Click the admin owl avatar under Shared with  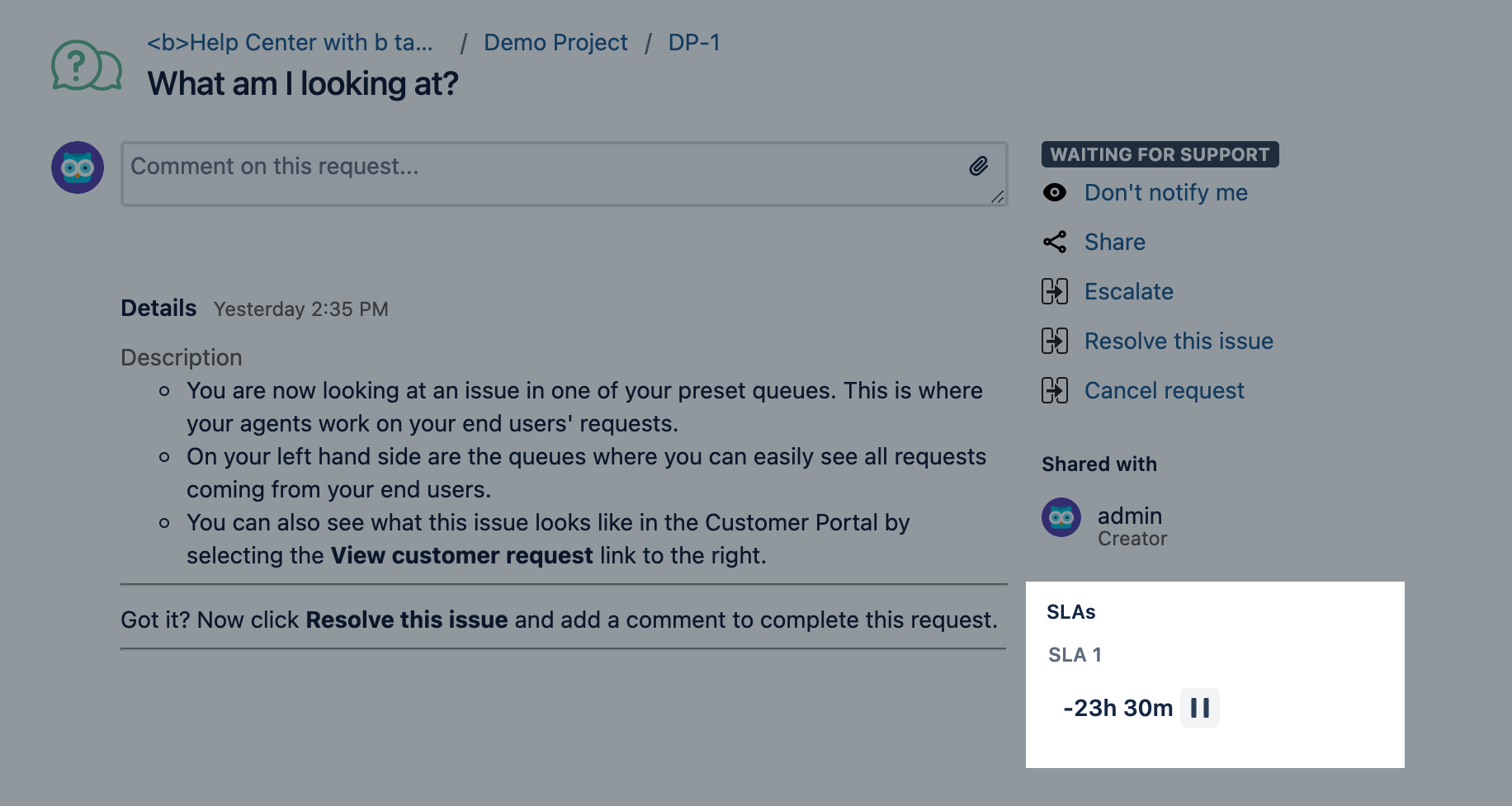tap(1061, 517)
